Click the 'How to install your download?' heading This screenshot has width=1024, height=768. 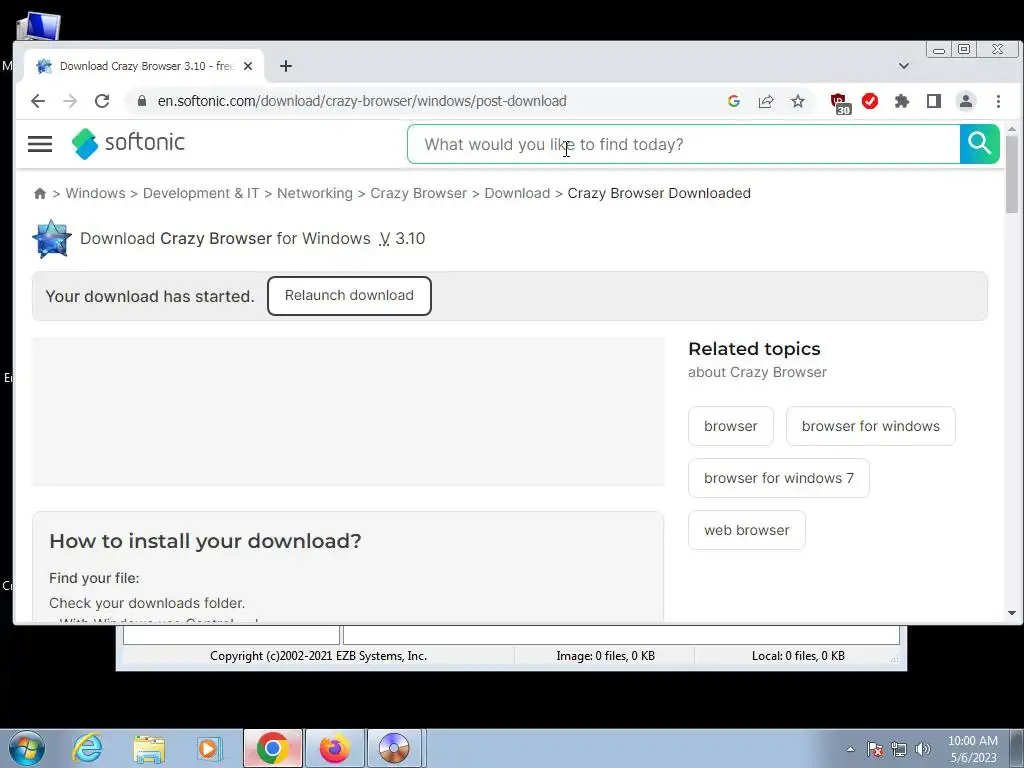point(205,541)
